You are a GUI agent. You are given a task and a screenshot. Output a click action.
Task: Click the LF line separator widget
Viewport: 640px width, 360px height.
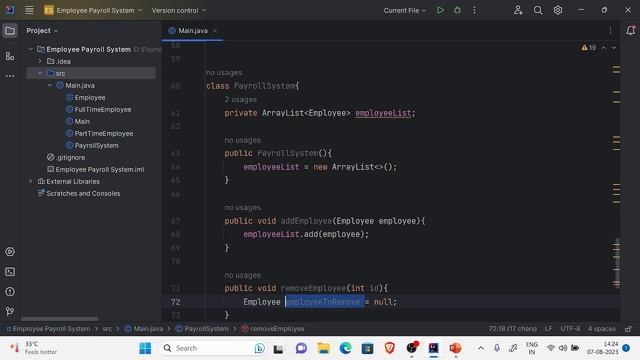tap(548, 329)
